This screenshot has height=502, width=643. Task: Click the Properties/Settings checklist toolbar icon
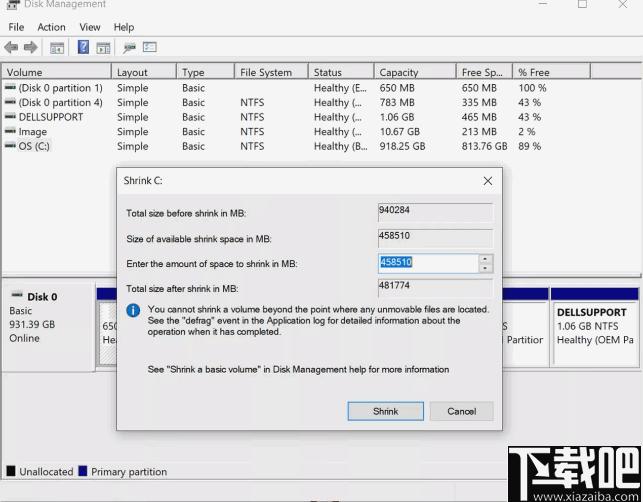pyautogui.click(x=150, y=48)
